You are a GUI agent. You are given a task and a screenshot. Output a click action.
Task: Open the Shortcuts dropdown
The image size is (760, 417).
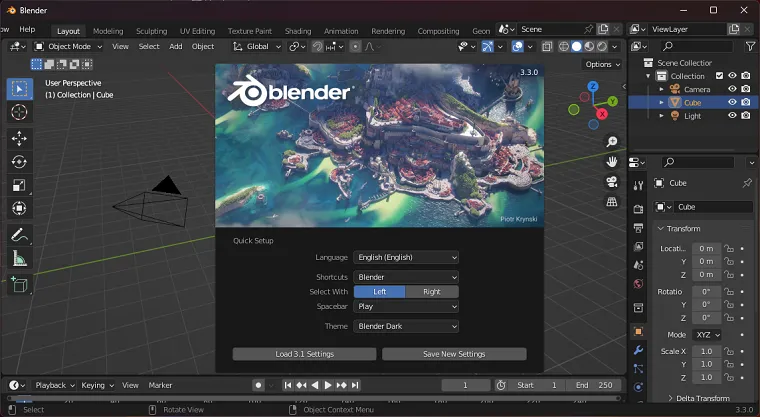pyautogui.click(x=406, y=277)
